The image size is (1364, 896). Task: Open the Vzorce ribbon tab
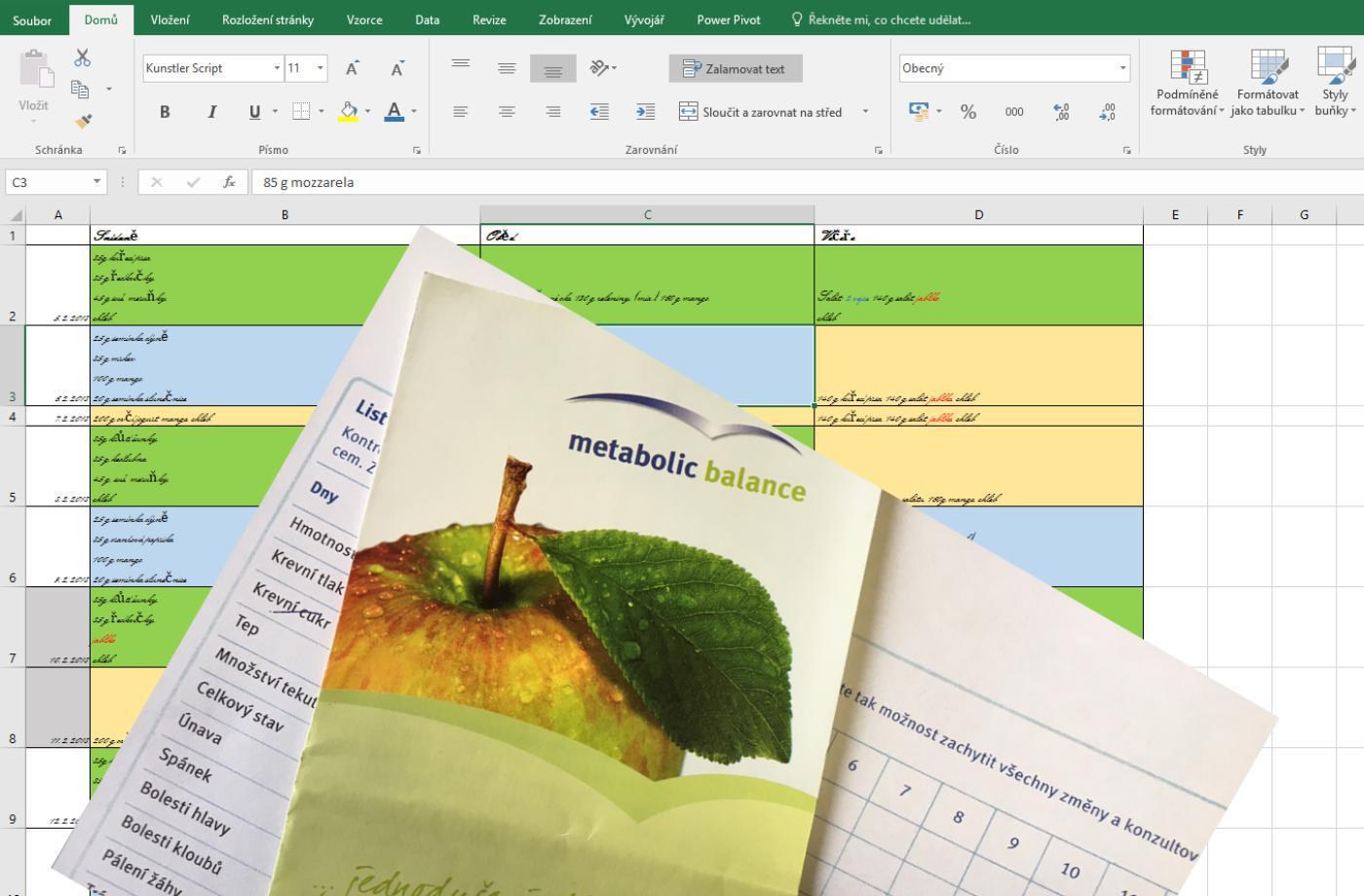point(364,19)
